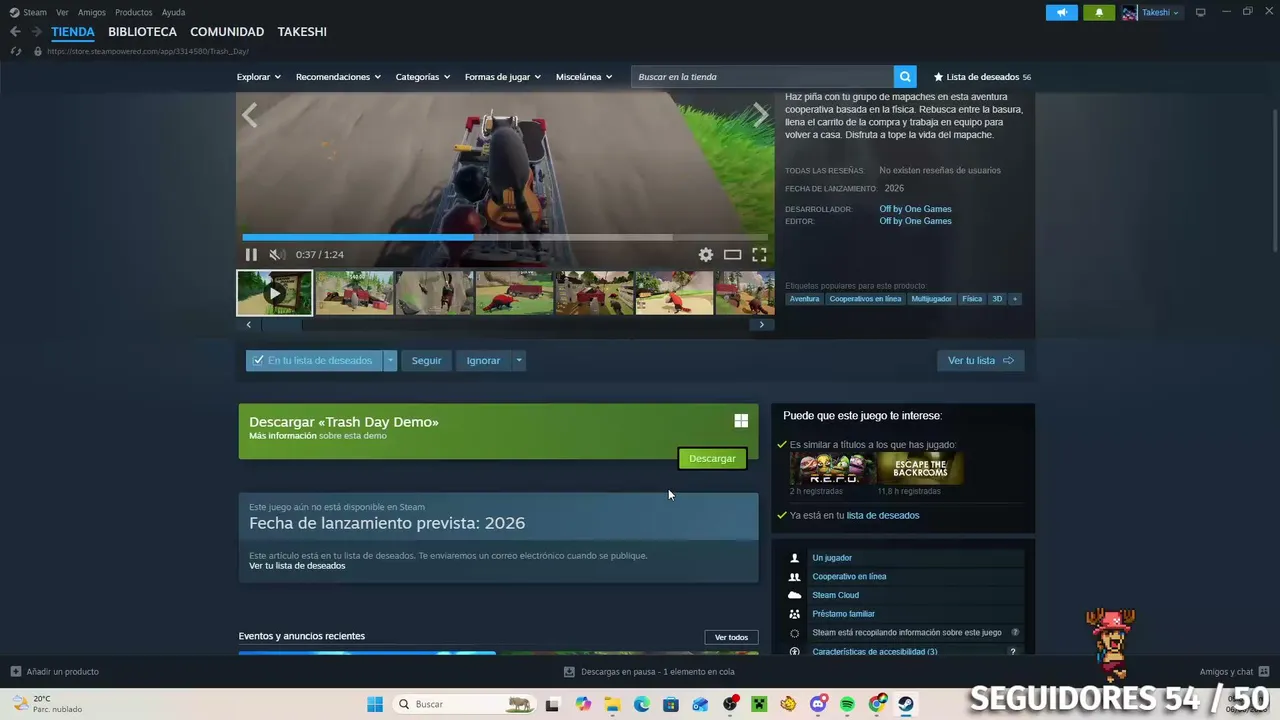Image resolution: width=1280 pixels, height=720 pixels.
Task: Open TAKESHI profile tab
Action: pyautogui.click(x=302, y=32)
